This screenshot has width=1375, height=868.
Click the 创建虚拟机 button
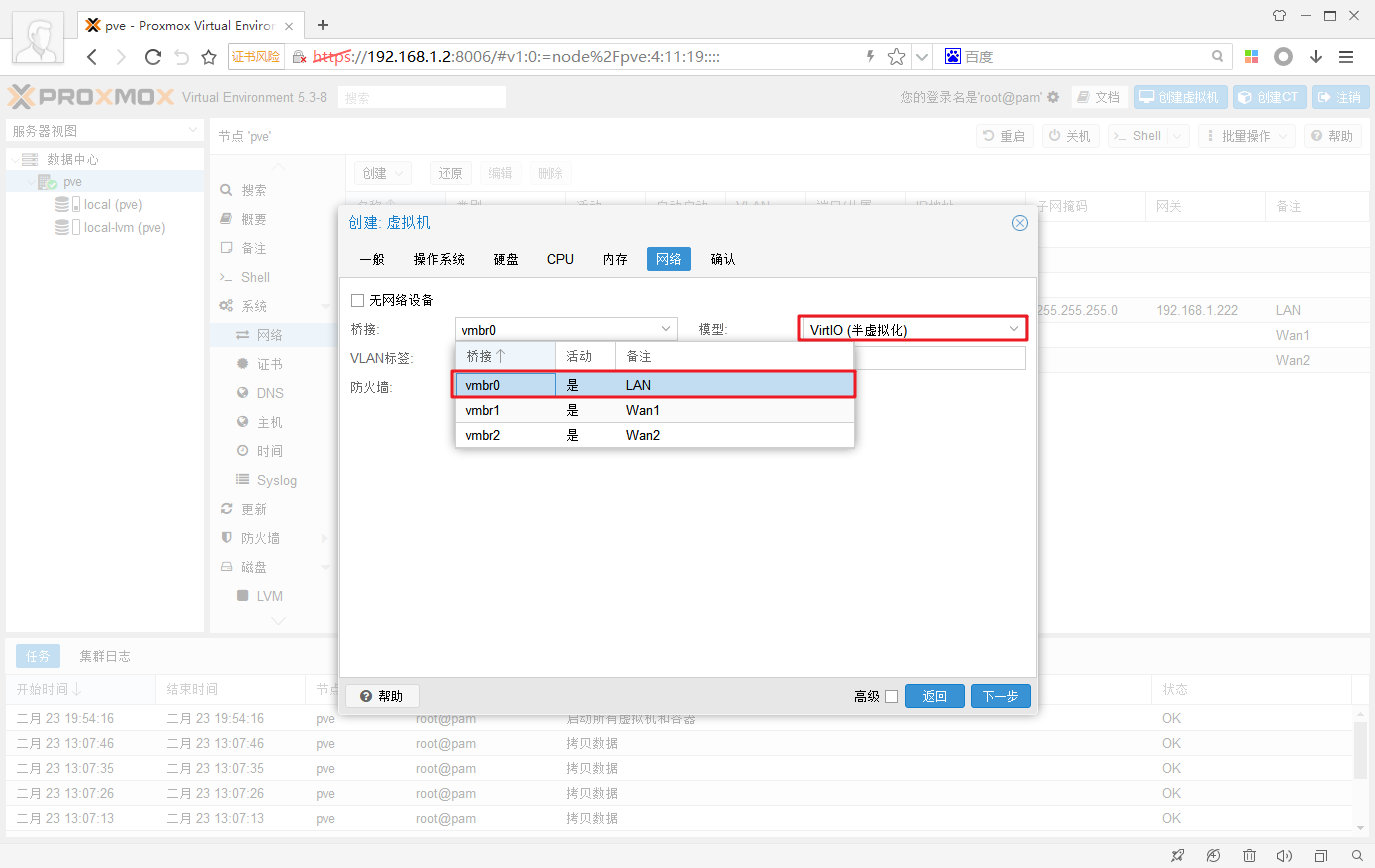[x=1180, y=97]
